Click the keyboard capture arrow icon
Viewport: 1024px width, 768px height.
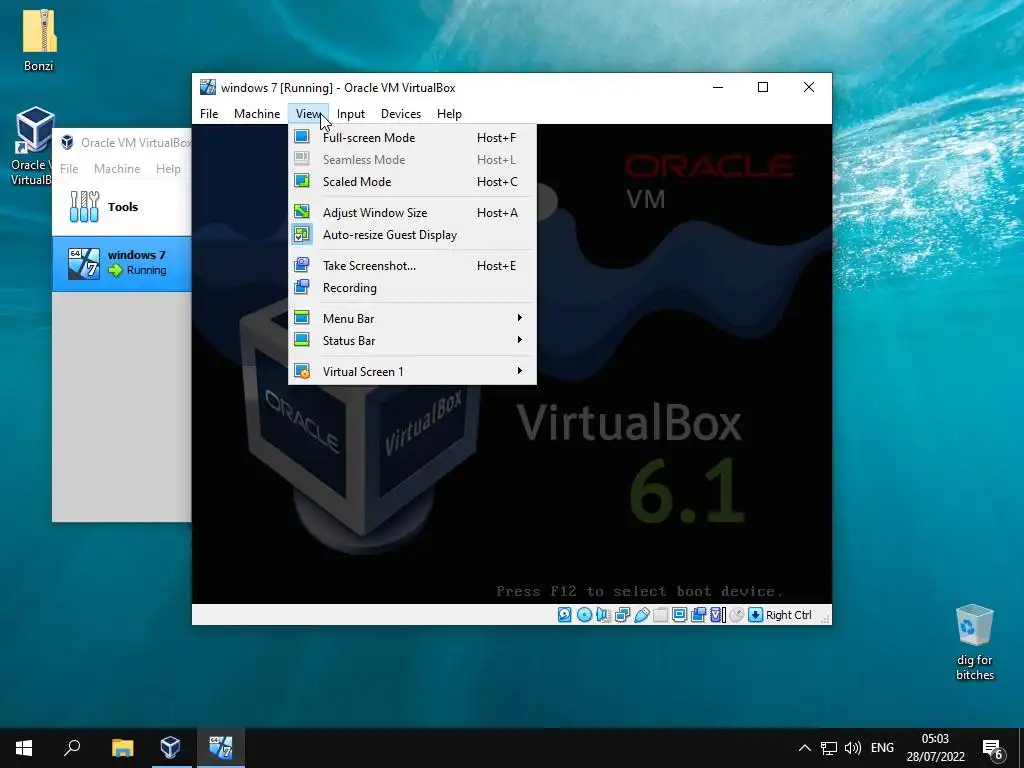click(x=756, y=615)
